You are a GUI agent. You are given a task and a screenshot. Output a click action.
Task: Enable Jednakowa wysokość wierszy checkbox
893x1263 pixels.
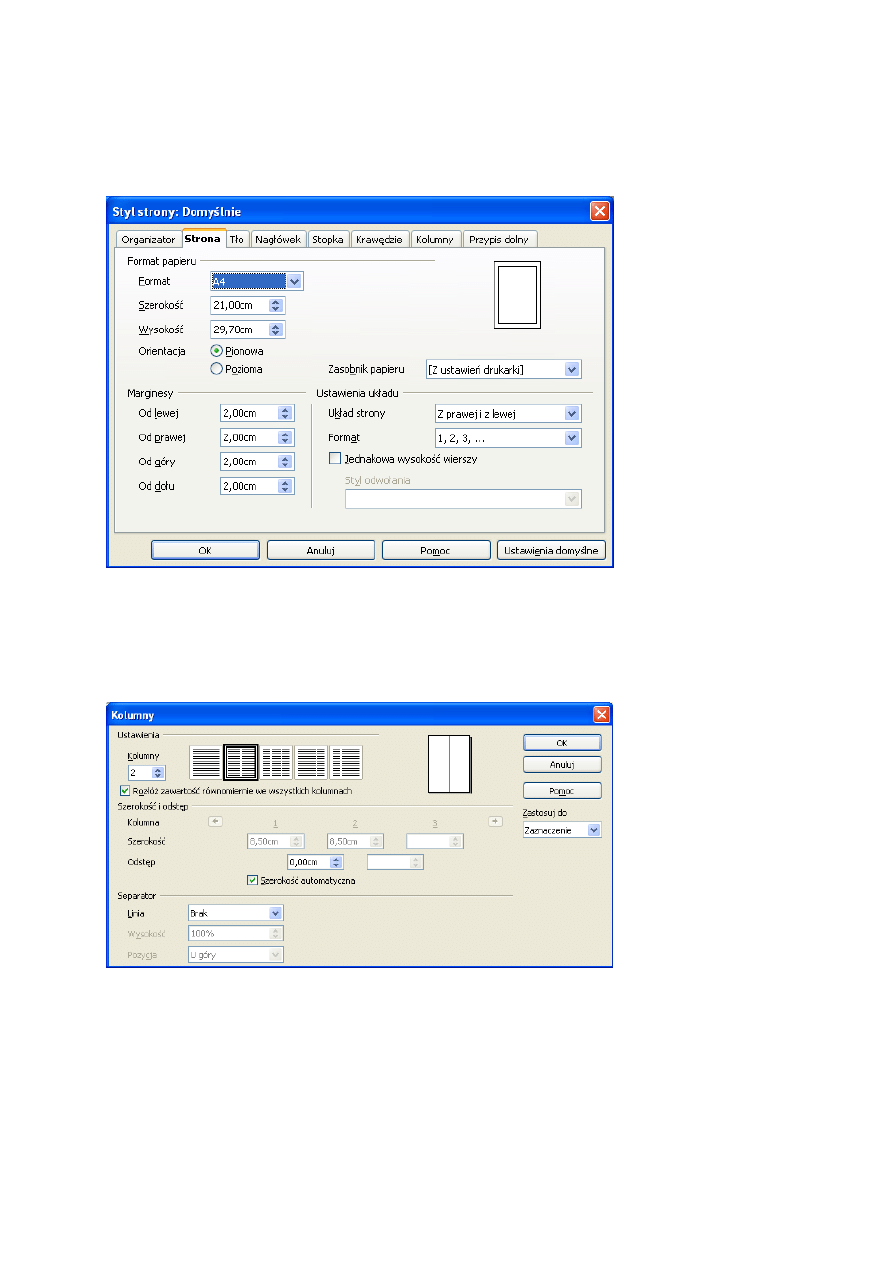336,459
